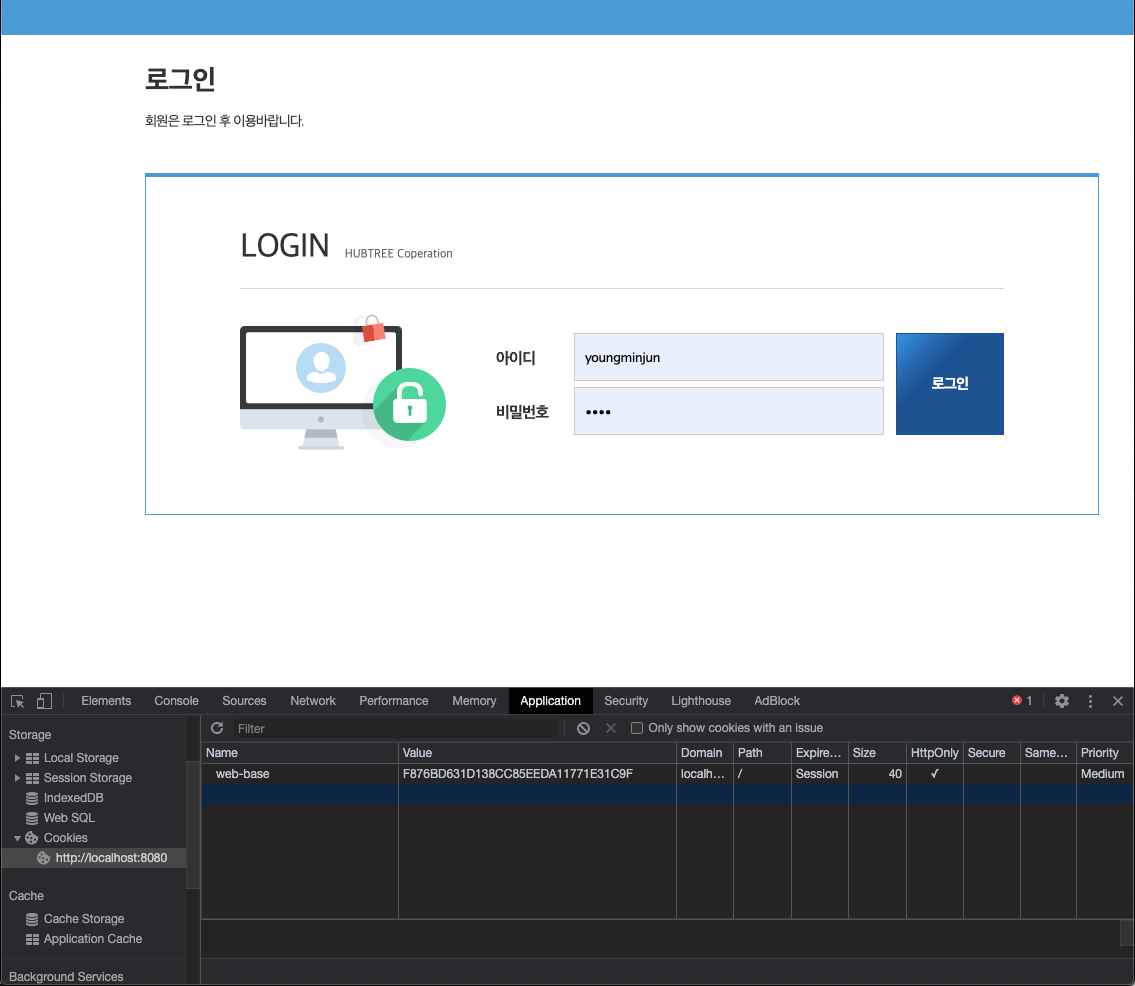Click the red error count badge
1135x986 pixels.
[x=1022, y=700]
